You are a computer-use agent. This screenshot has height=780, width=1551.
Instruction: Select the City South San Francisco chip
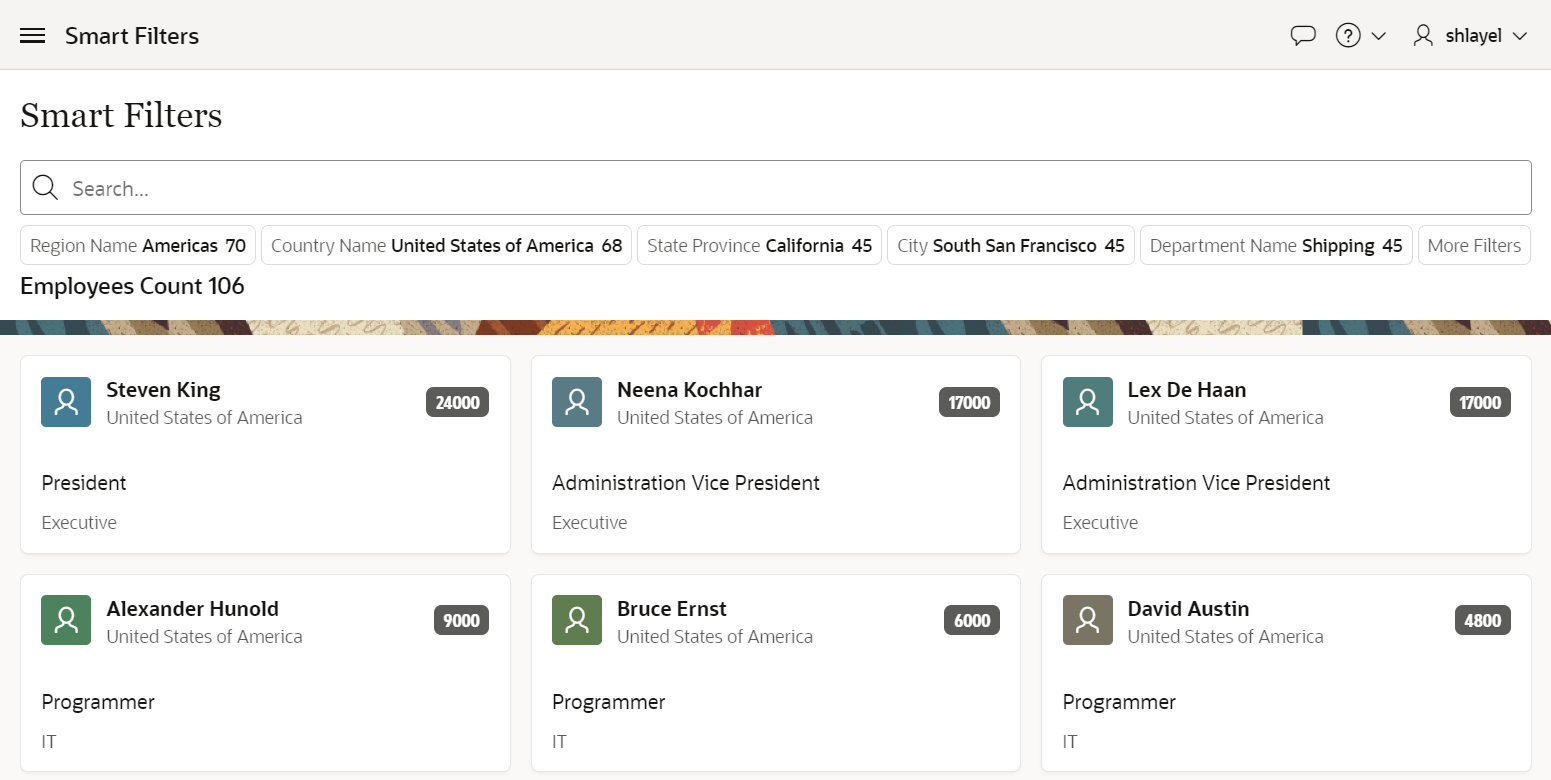pos(1010,245)
